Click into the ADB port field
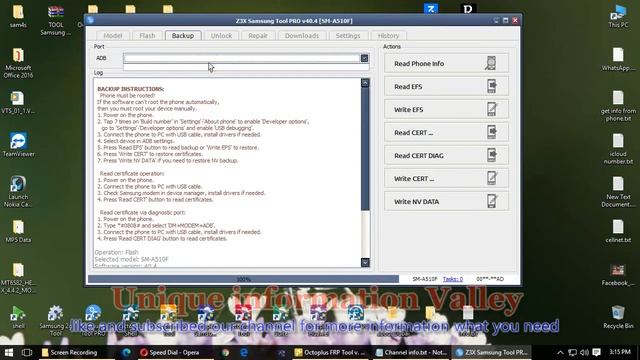This screenshot has height=360, width=640. (x=242, y=58)
